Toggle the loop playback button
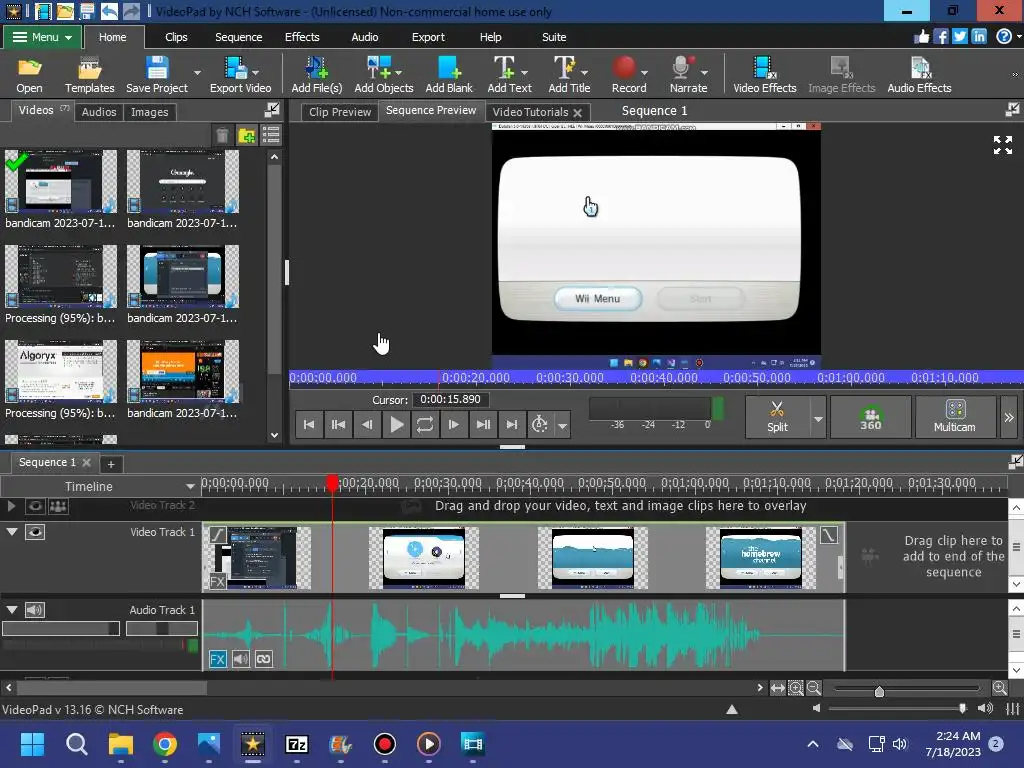Screen dimensions: 1024x768 click(424, 424)
